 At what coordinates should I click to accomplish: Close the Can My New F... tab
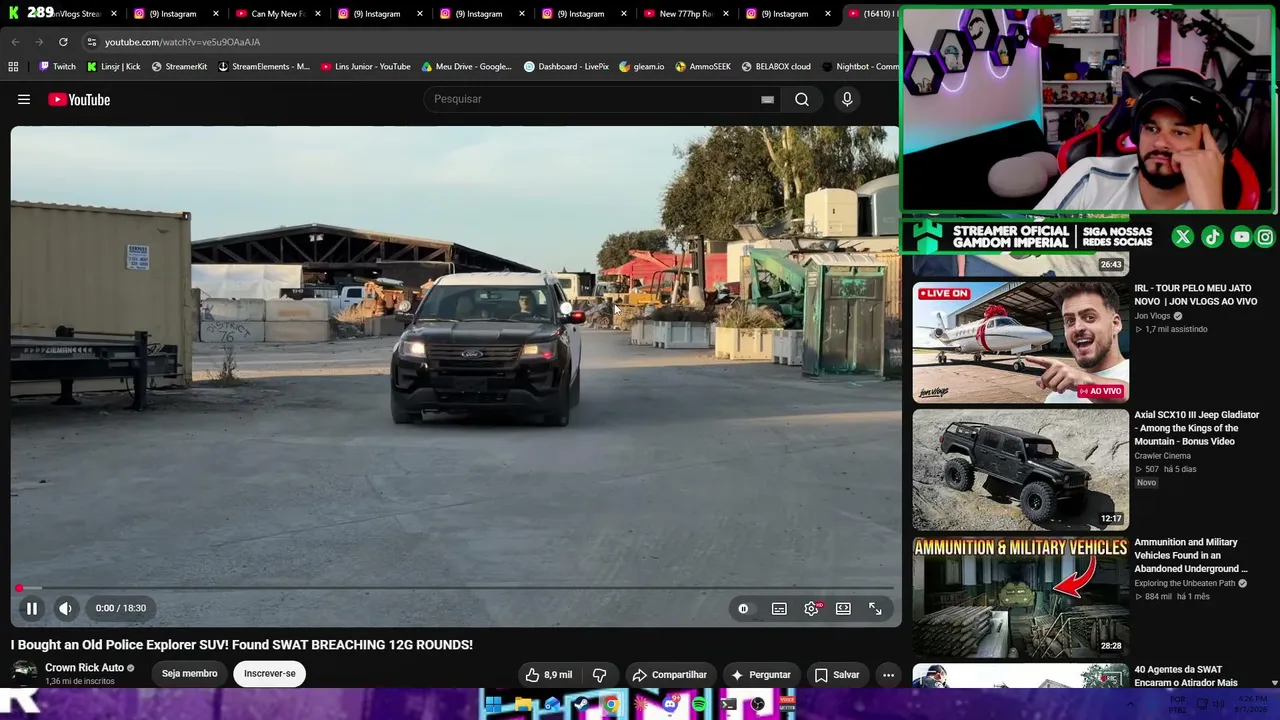318,14
